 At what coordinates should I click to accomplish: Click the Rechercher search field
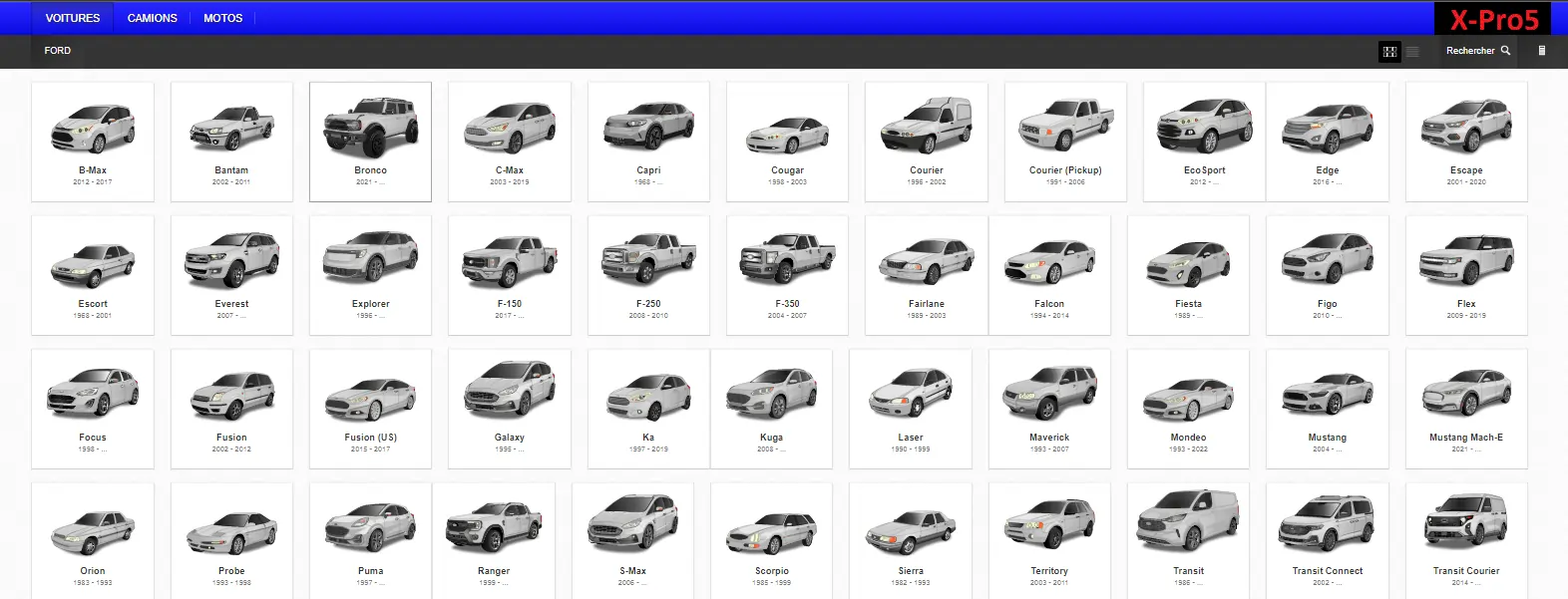click(x=1478, y=51)
